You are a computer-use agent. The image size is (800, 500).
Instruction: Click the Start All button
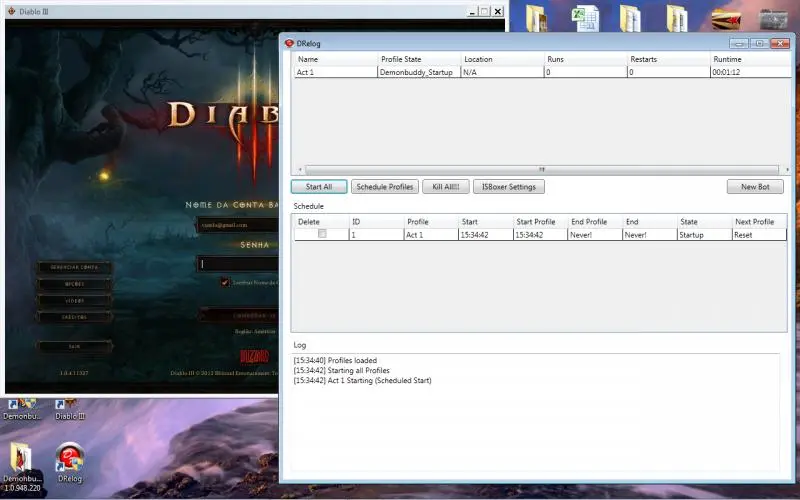[319, 187]
